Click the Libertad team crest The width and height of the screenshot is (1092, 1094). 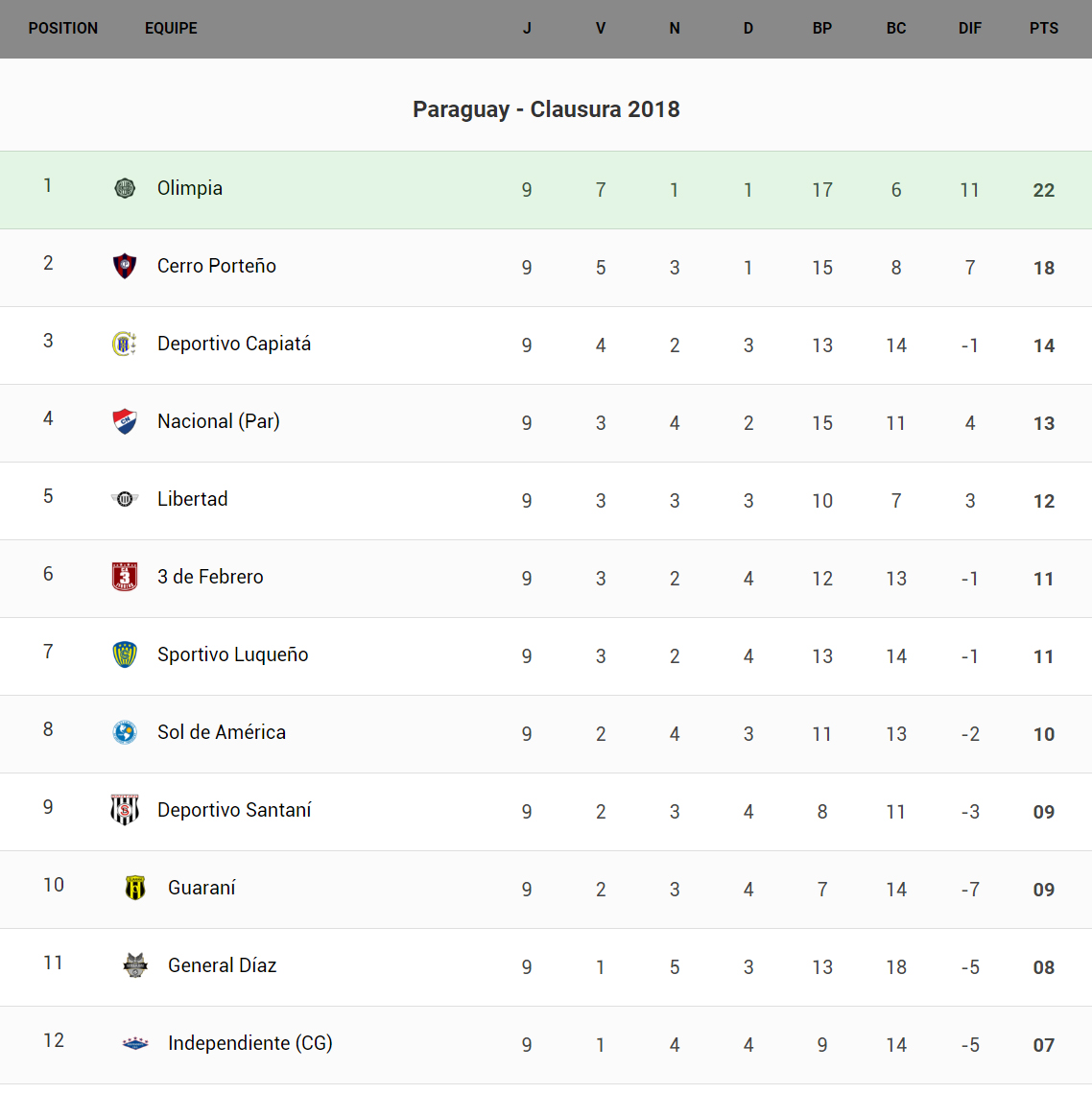[x=125, y=499]
